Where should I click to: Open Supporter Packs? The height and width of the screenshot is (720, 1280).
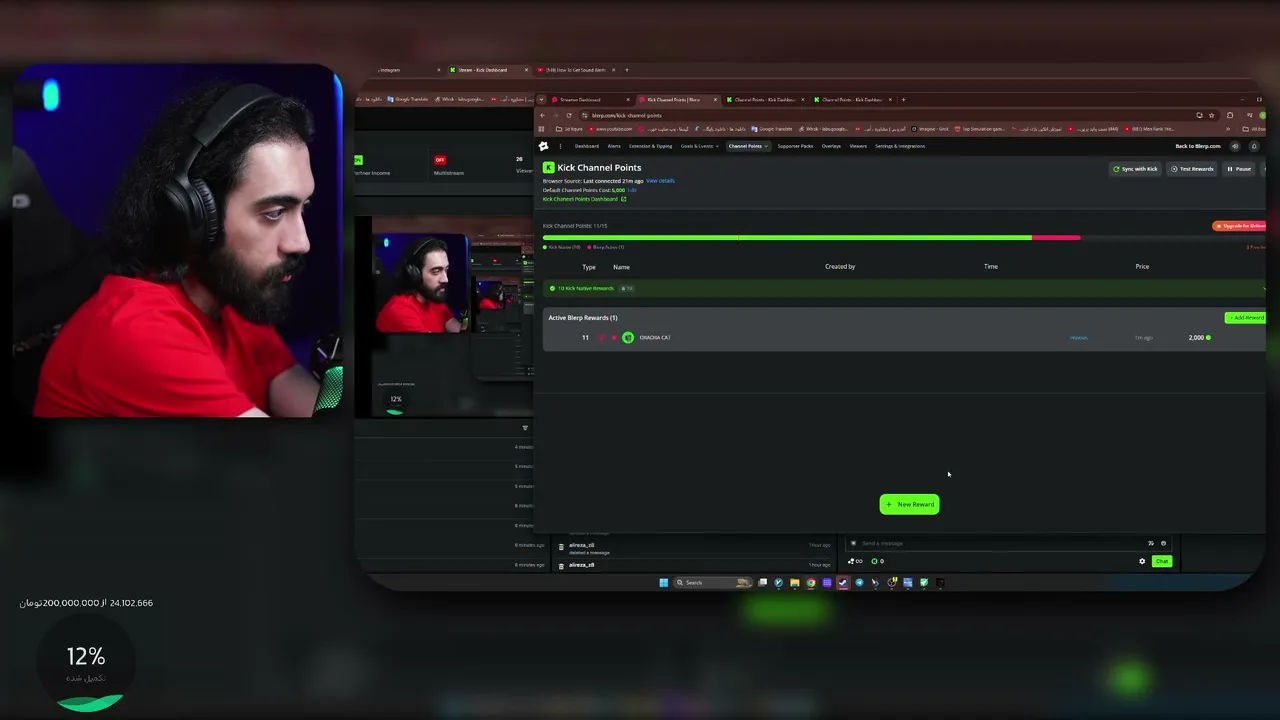pos(796,146)
